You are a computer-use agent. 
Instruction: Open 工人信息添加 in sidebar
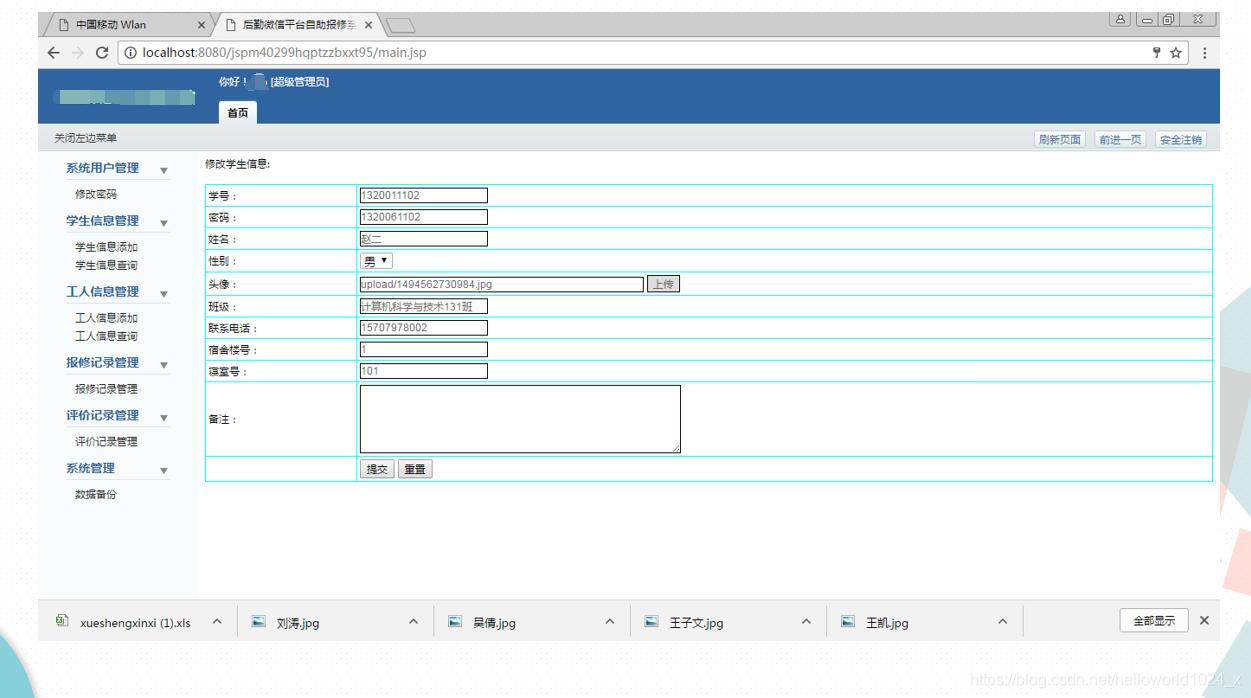[x=106, y=318]
